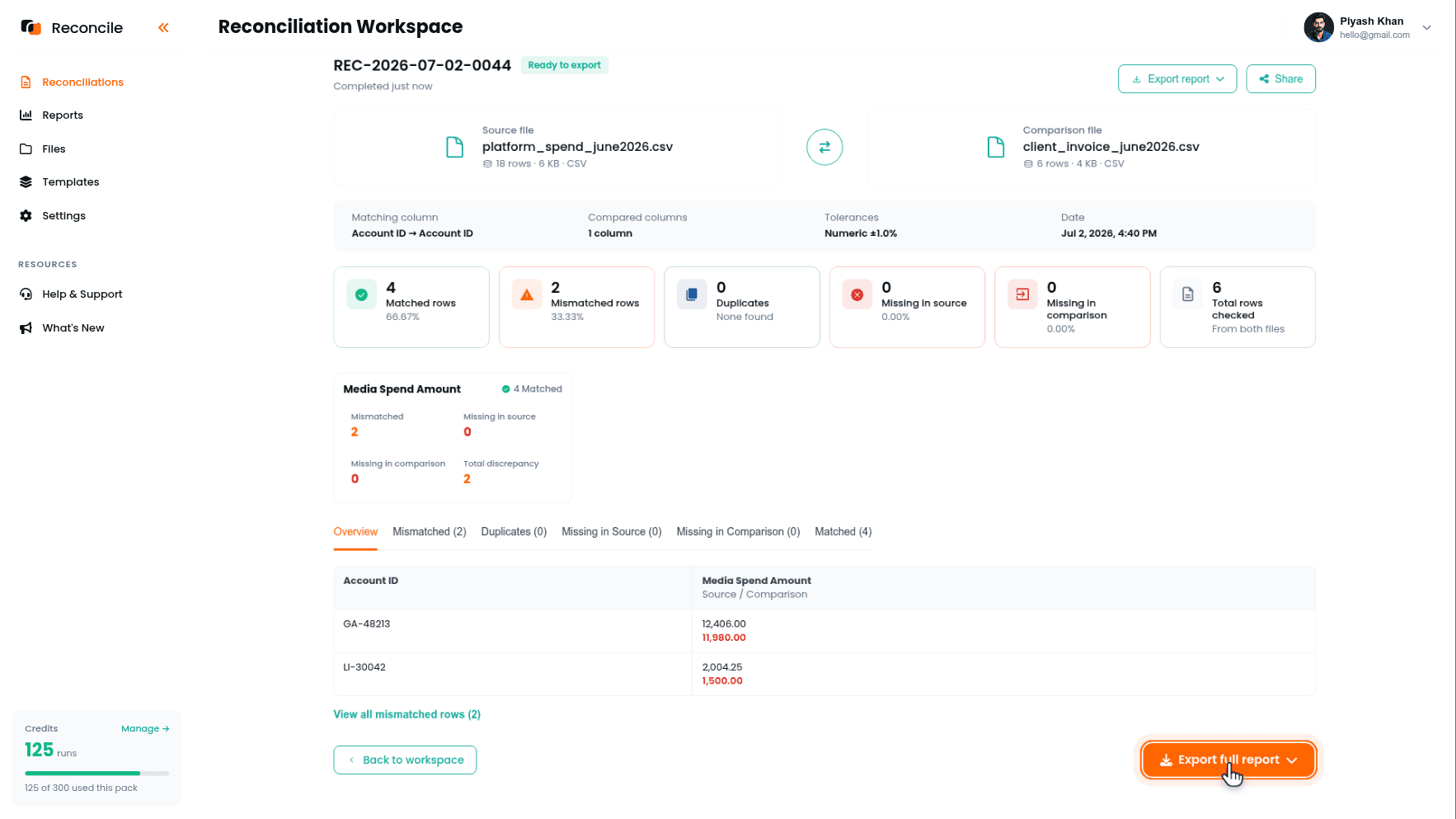Image resolution: width=1456 pixels, height=819 pixels.
Task: Open the Duplicates (0) tab
Action: [514, 532]
